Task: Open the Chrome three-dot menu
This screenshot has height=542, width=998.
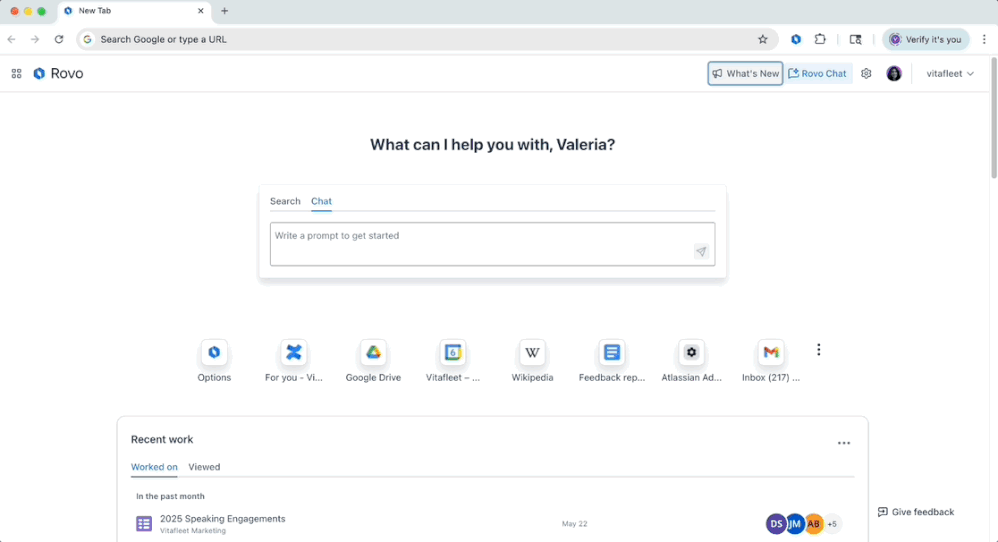Action: [984, 39]
